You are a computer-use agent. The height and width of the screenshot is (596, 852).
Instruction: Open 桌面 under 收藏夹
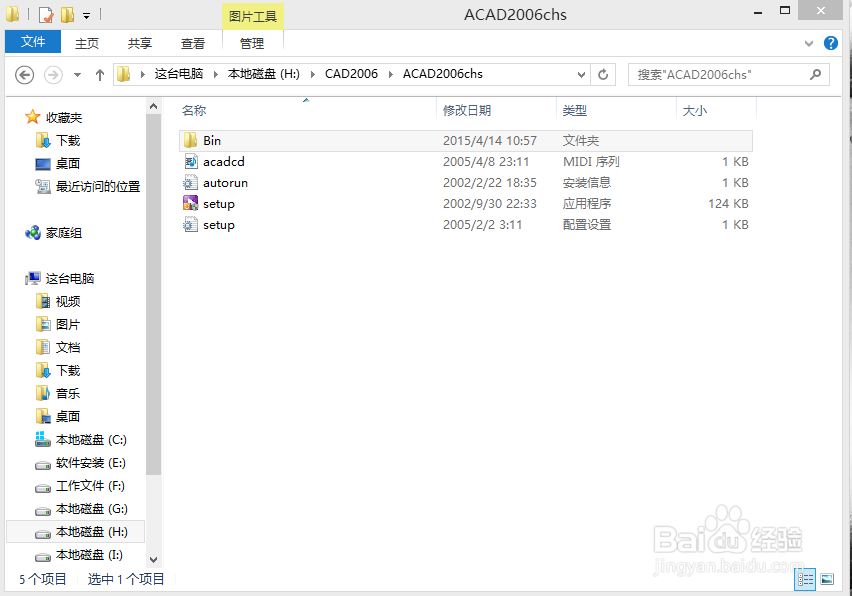point(68,164)
